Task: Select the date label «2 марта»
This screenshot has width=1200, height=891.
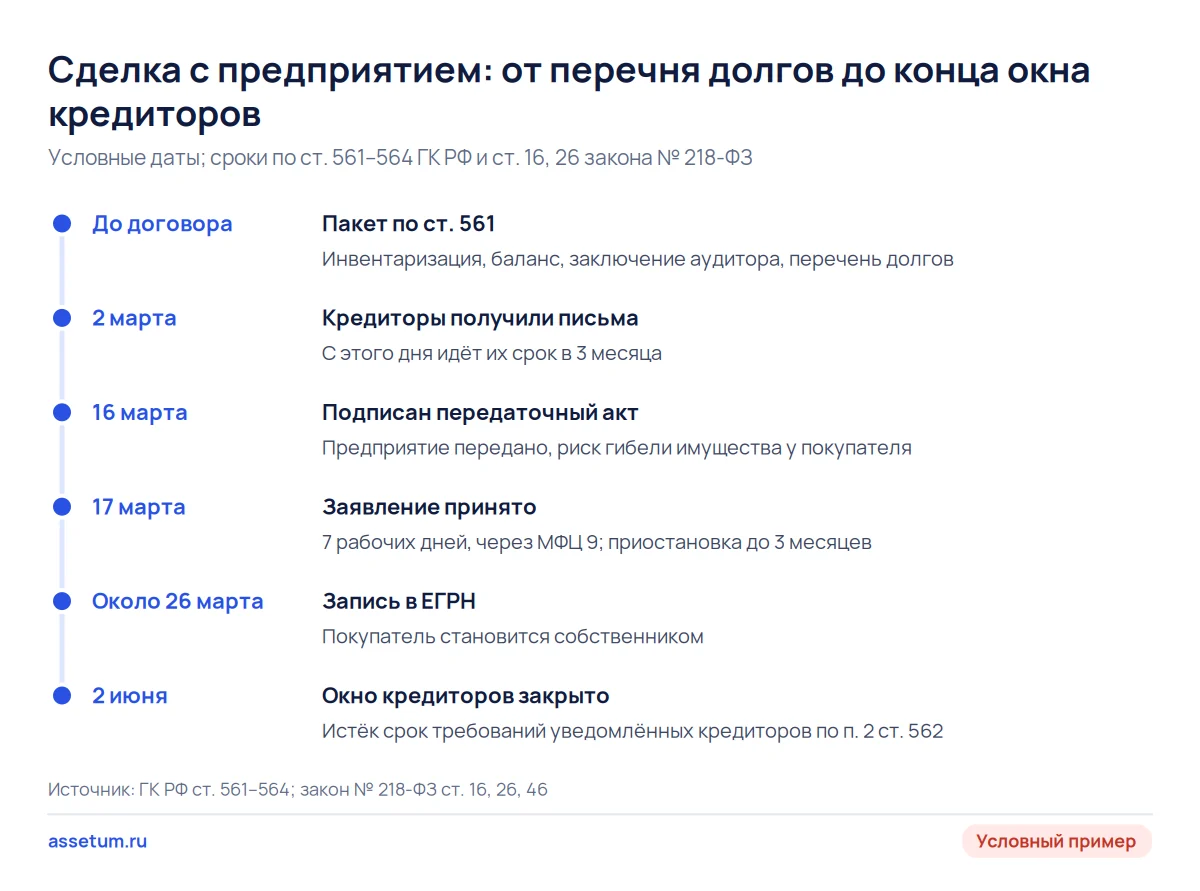Action: (134, 318)
